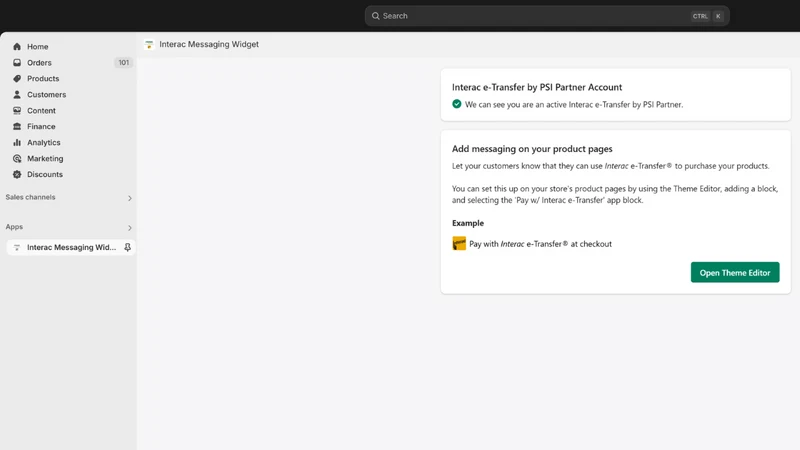The width and height of the screenshot is (800, 450).
Task: Expand the Sales channels section chevron
Action: (x=130, y=198)
